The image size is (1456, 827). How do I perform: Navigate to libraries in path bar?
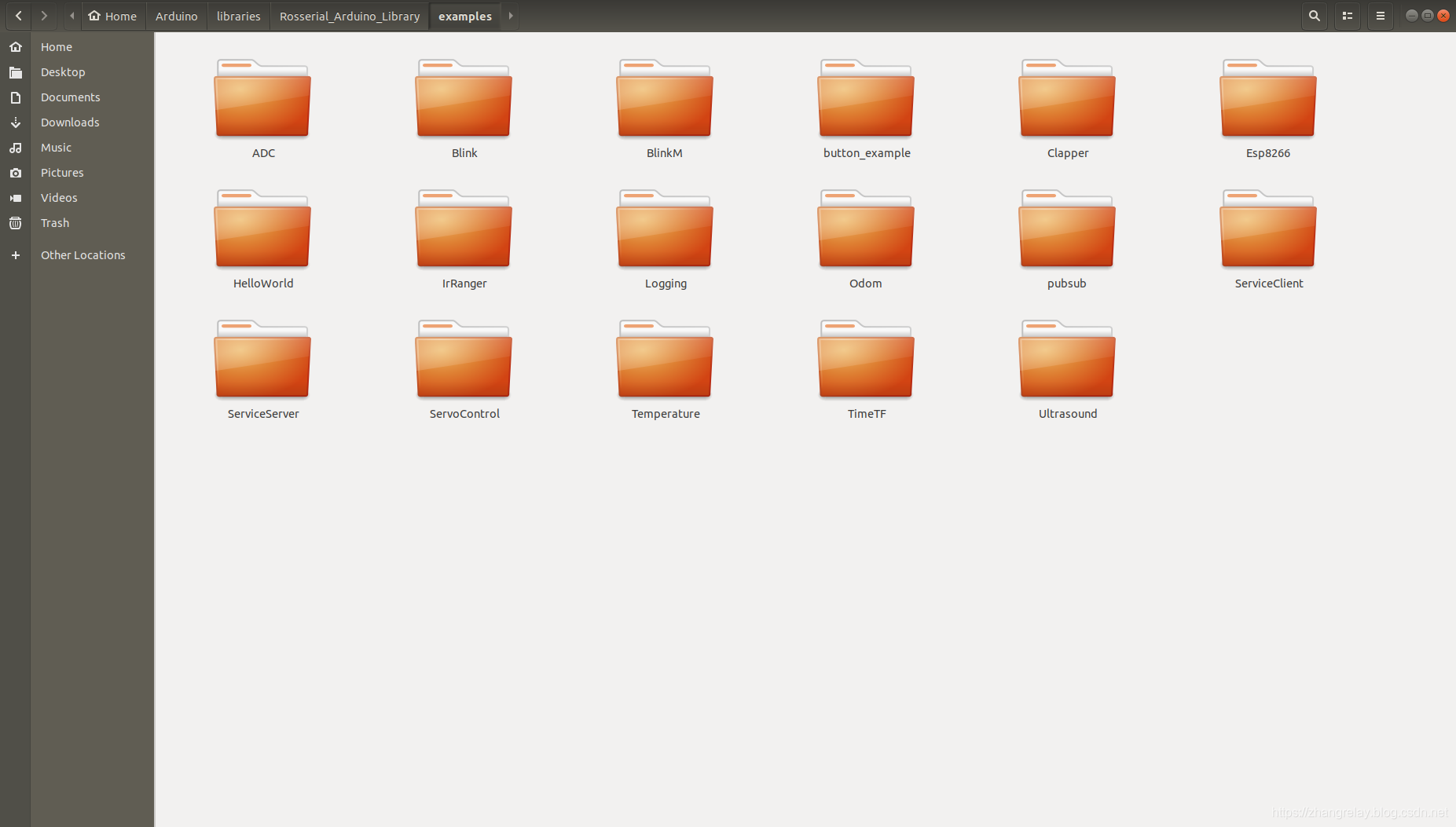coord(239,16)
